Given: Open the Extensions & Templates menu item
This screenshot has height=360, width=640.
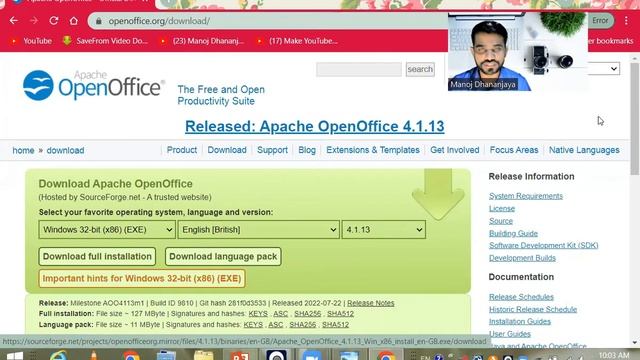Looking at the screenshot, I should point(373,150).
